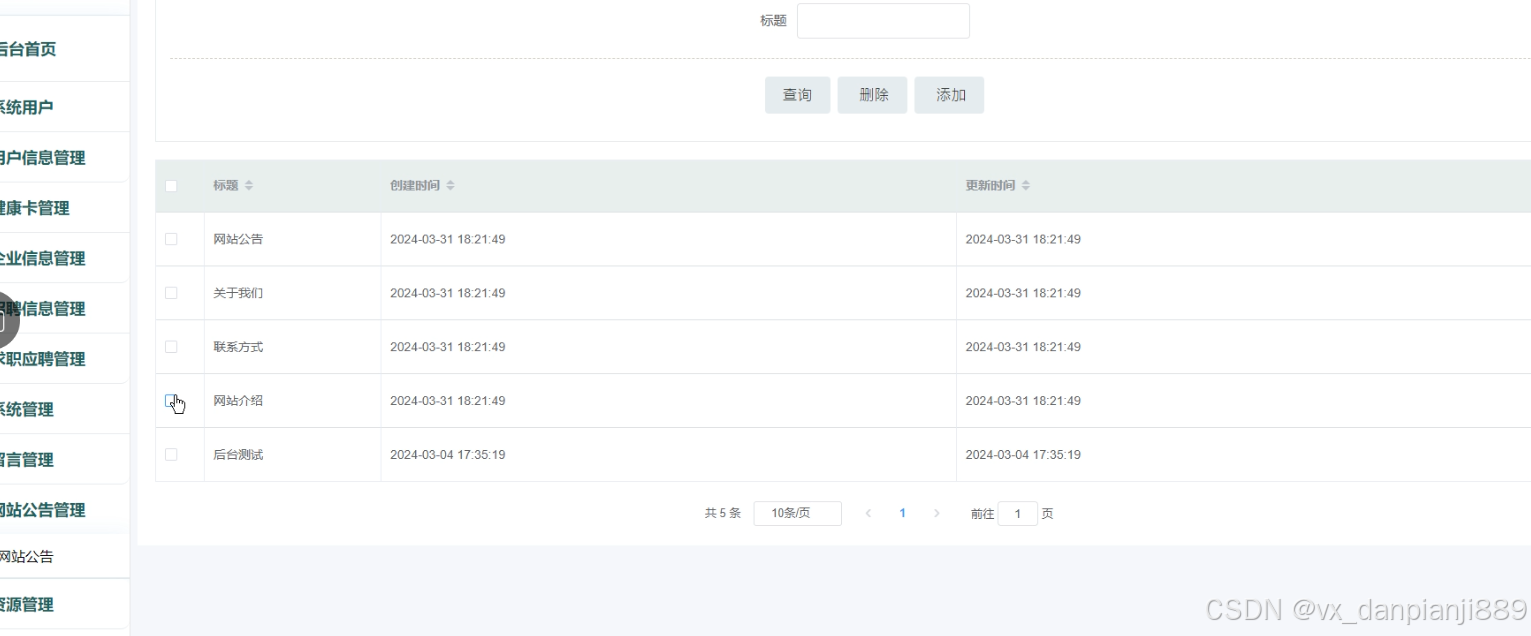Sort table by 创建时间 column arrows
1531x636 pixels.
450,186
